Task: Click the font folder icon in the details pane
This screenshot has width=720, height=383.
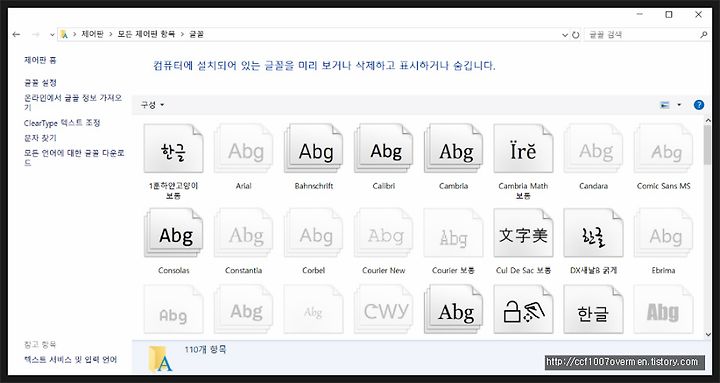Action: click(160, 358)
